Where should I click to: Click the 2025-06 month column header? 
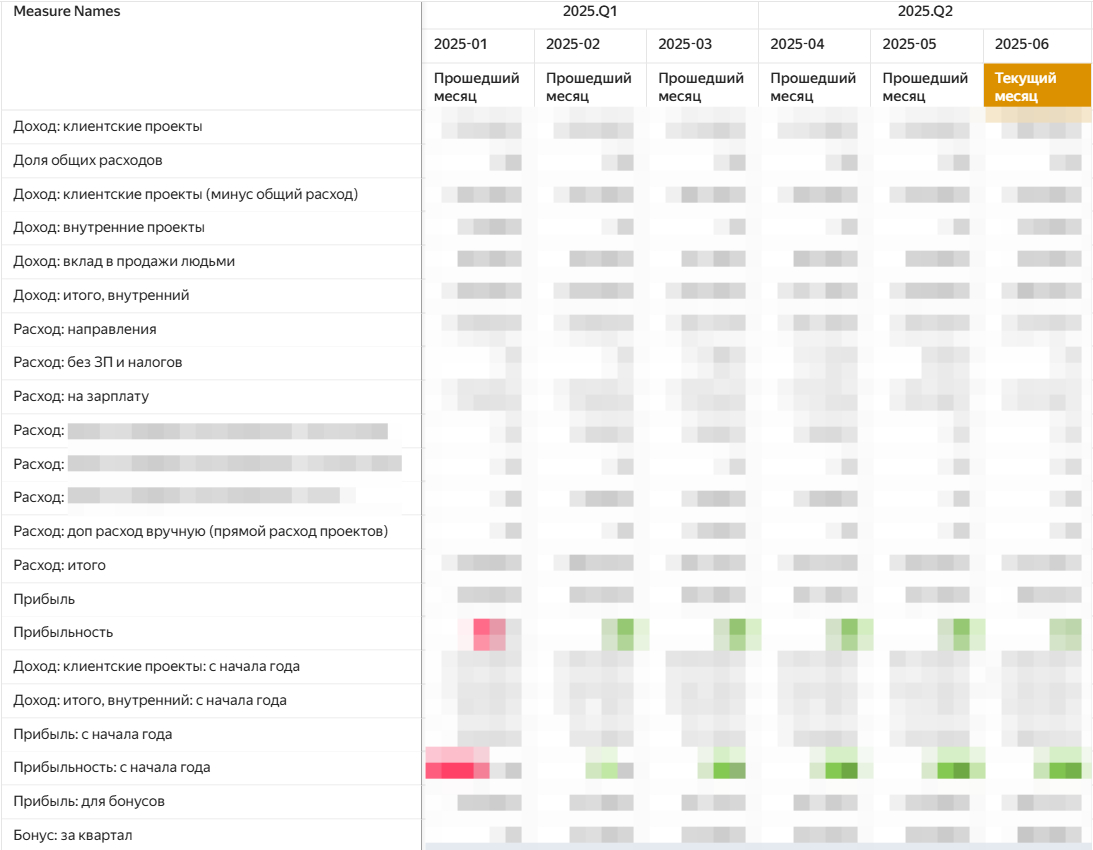[x=1022, y=44]
